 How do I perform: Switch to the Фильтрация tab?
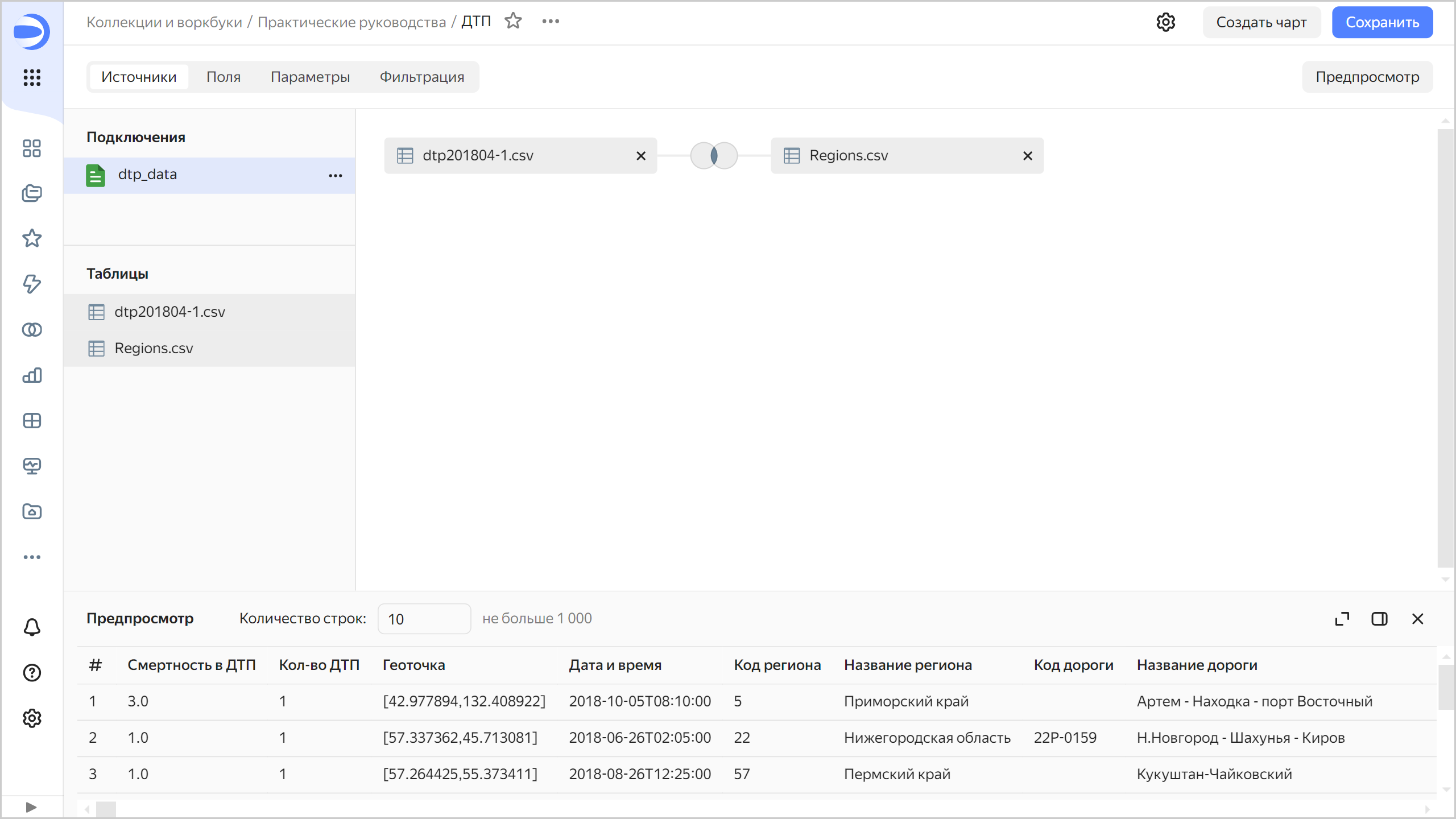[421, 77]
